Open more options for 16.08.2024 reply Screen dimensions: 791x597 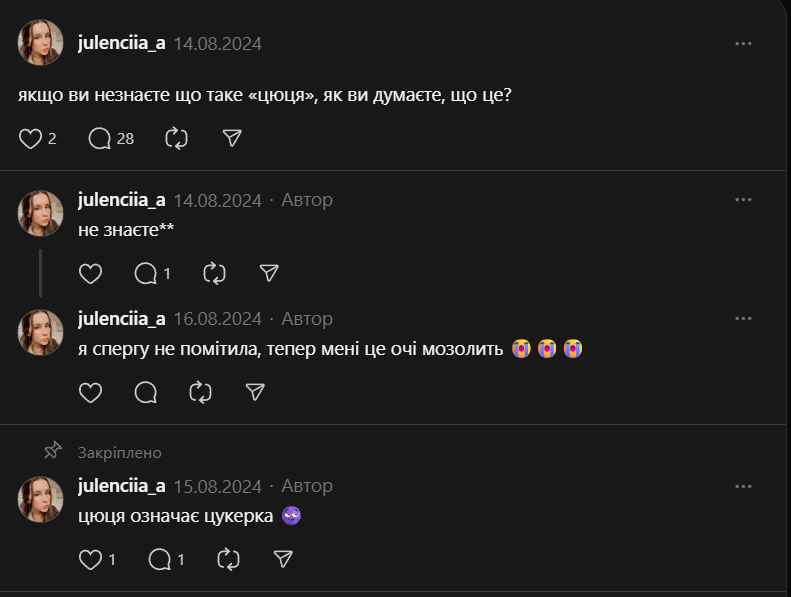pos(743,319)
